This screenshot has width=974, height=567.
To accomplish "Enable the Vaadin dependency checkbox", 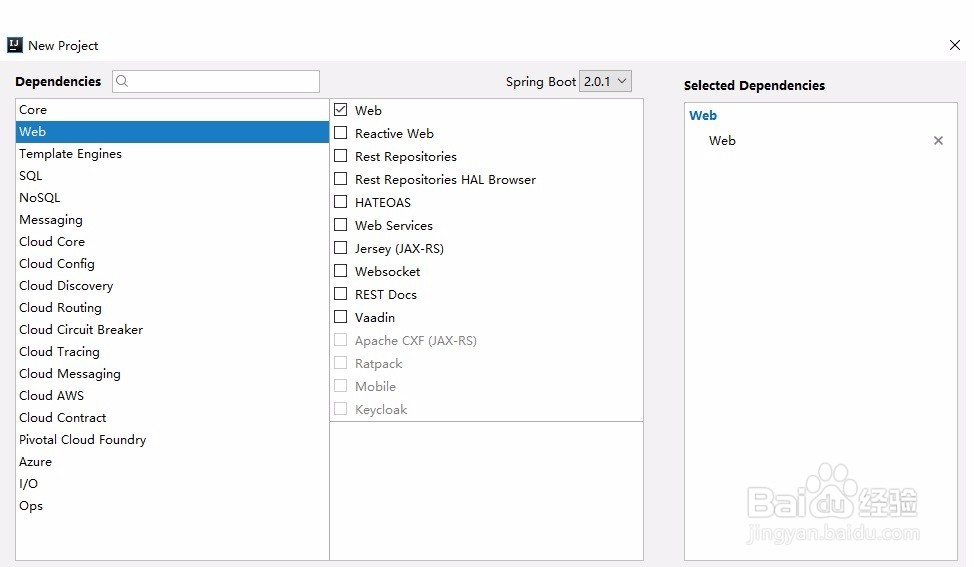I will point(341,317).
